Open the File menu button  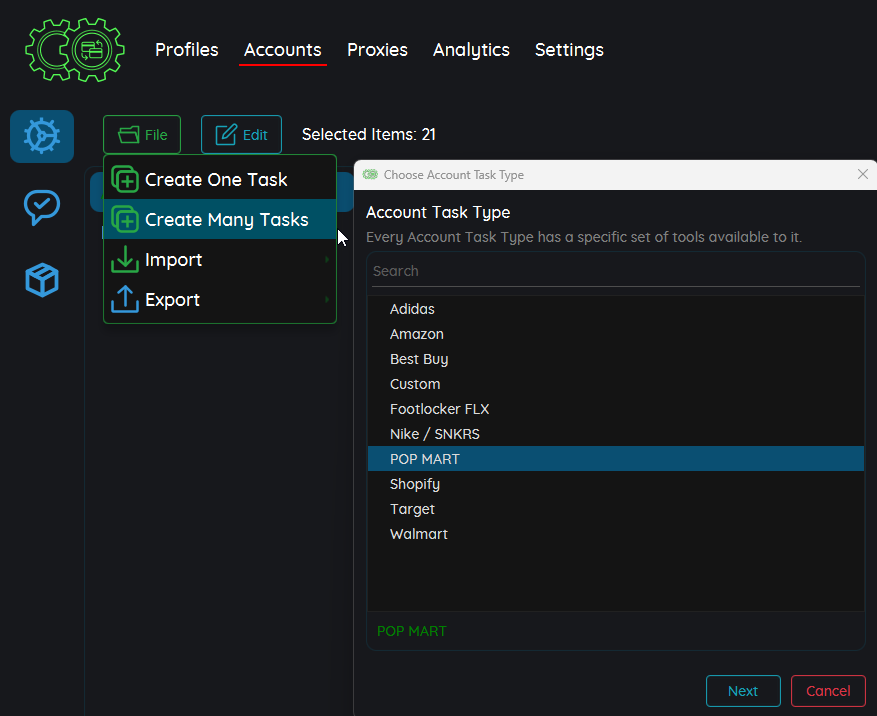(x=142, y=135)
